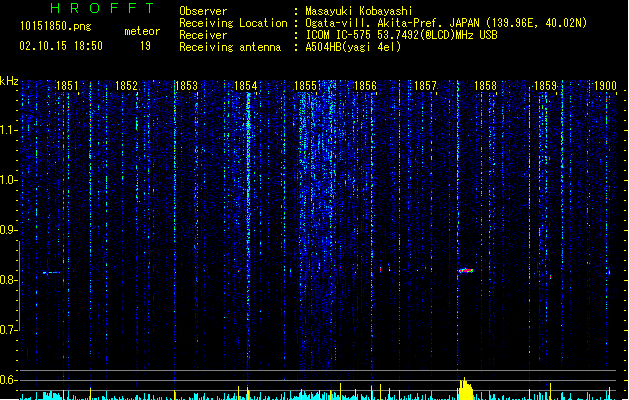Click the 0.7 kHz axis label
This screenshot has height=400, width=629.
pyautogui.click(x=8, y=330)
